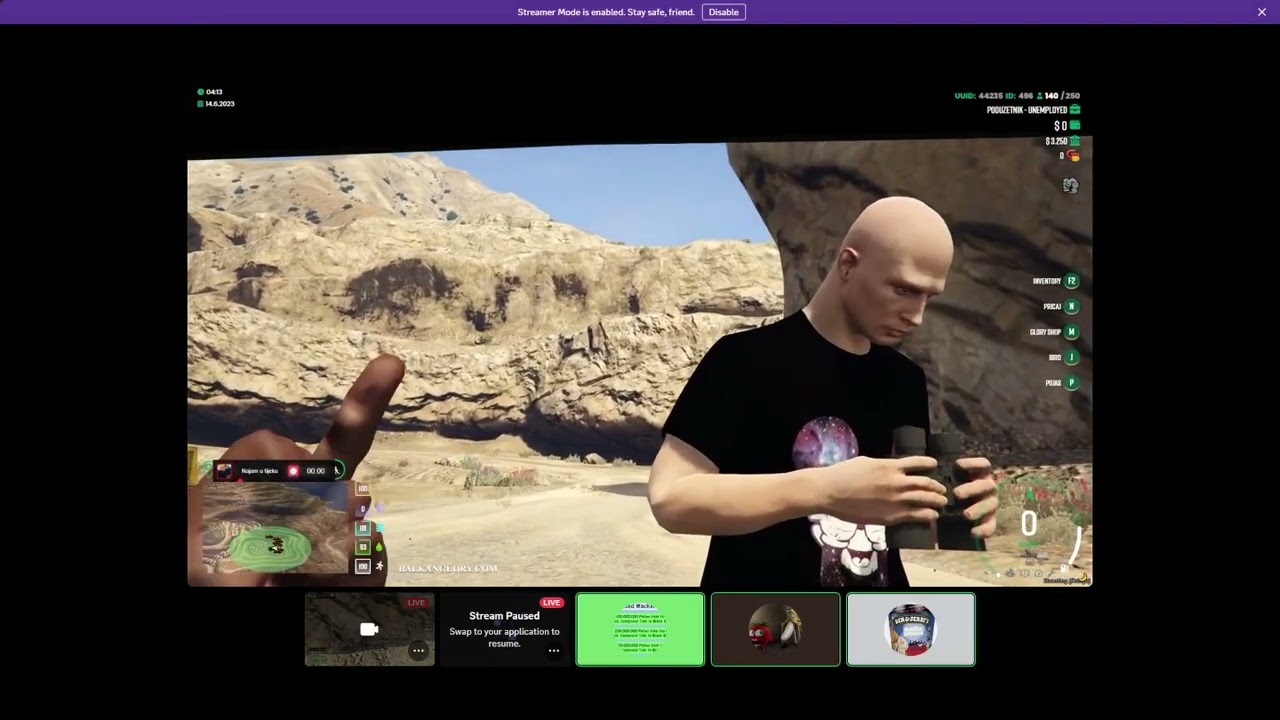
Task: Click the green wallet cash icon
Action: pyautogui.click(x=1075, y=126)
